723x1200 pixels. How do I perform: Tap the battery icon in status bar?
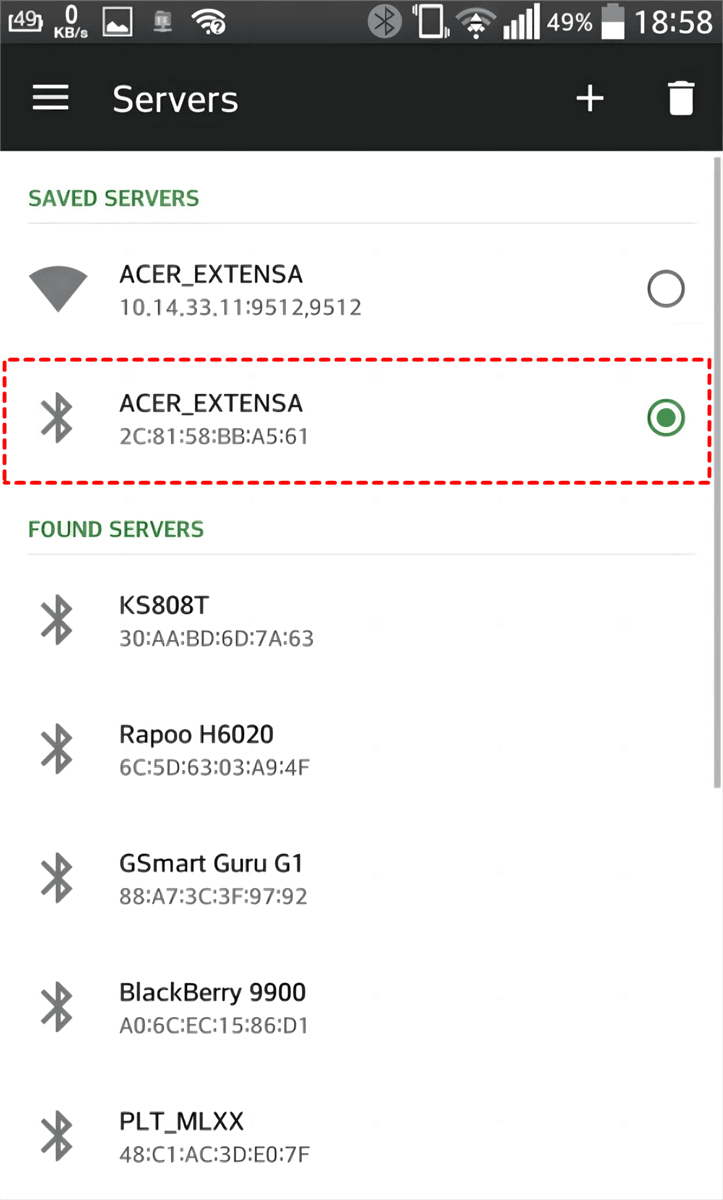(x=613, y=21)
